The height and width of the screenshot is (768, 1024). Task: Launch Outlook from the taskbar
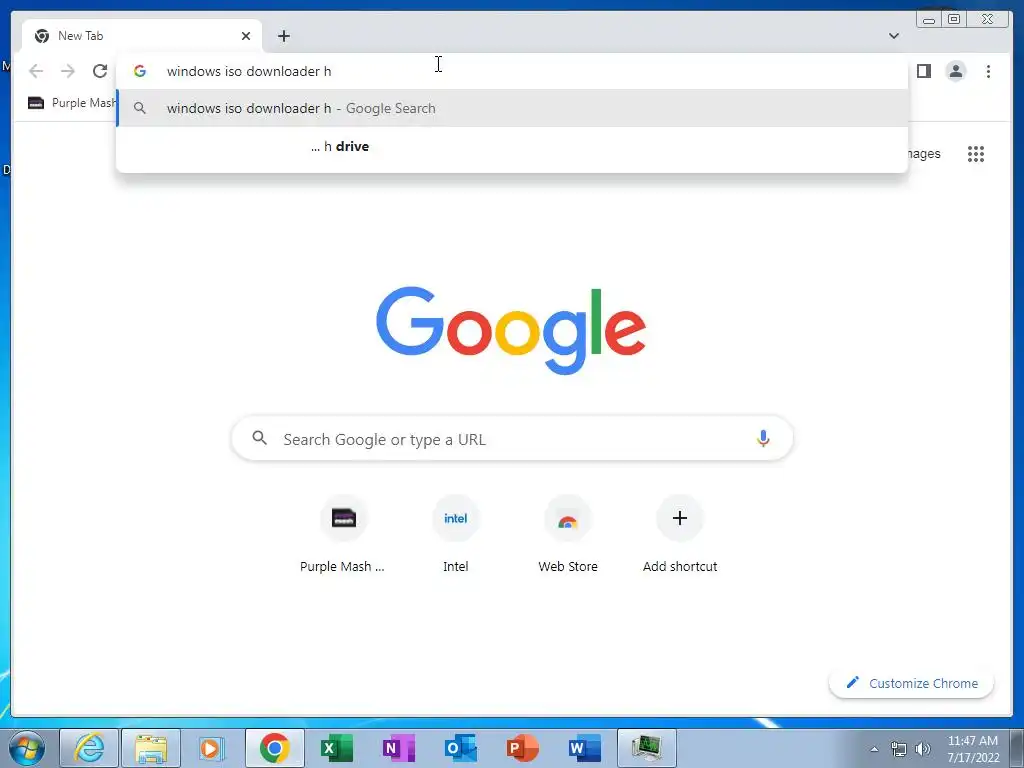click(460, 748)
